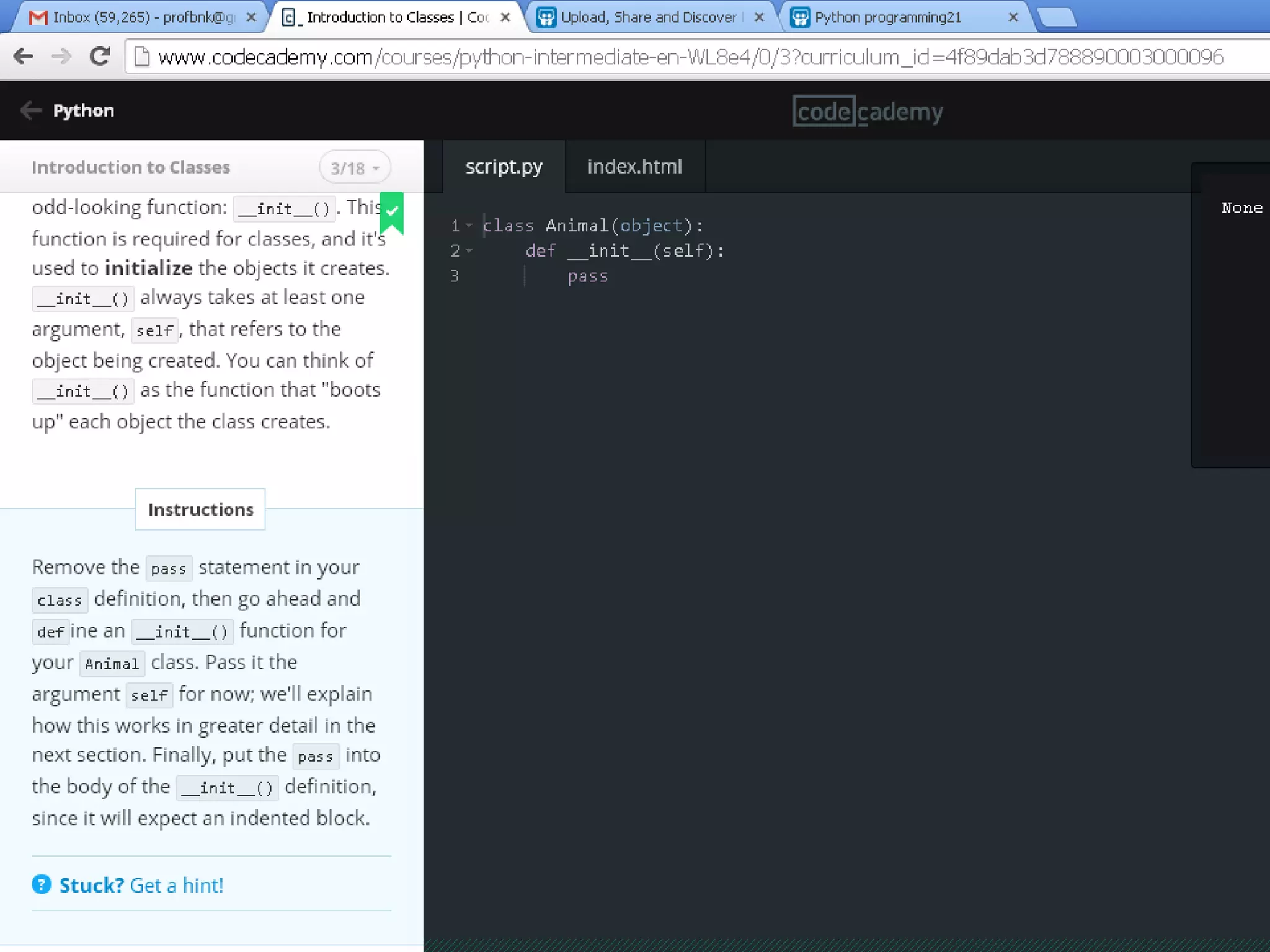
Task: Go back using the arrow beside Python
Action: pos(30,110)
